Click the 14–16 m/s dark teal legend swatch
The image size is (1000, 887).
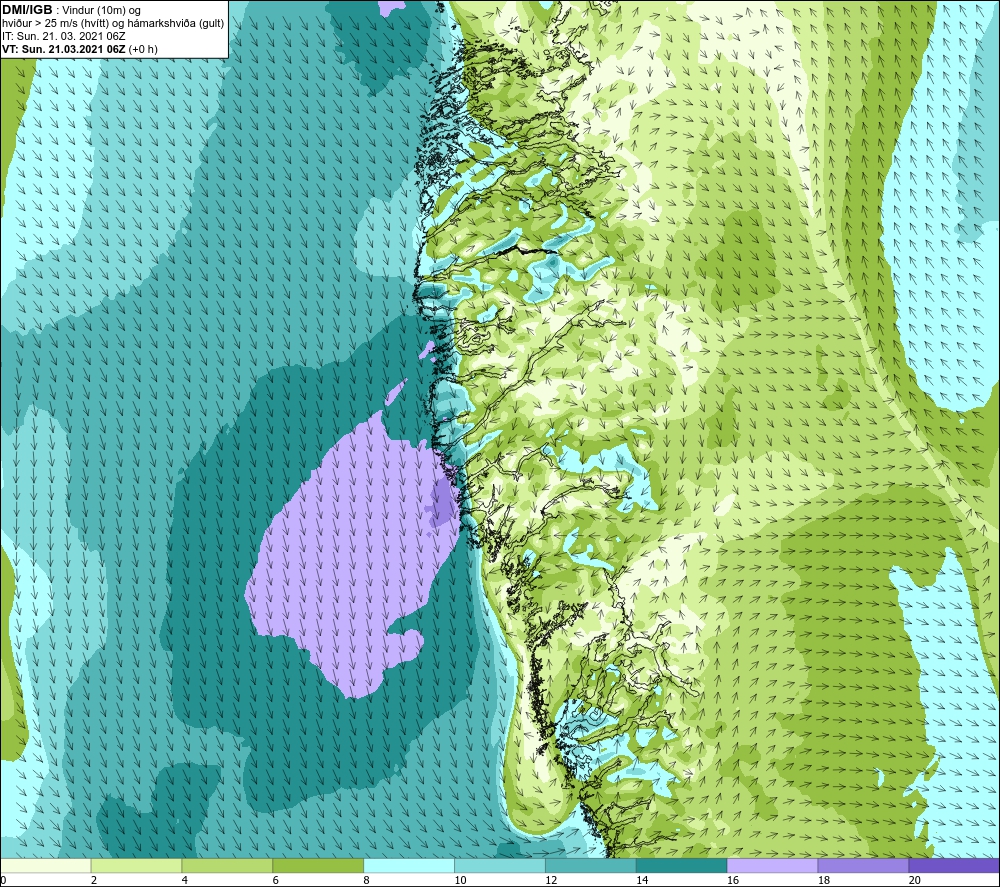682,866
